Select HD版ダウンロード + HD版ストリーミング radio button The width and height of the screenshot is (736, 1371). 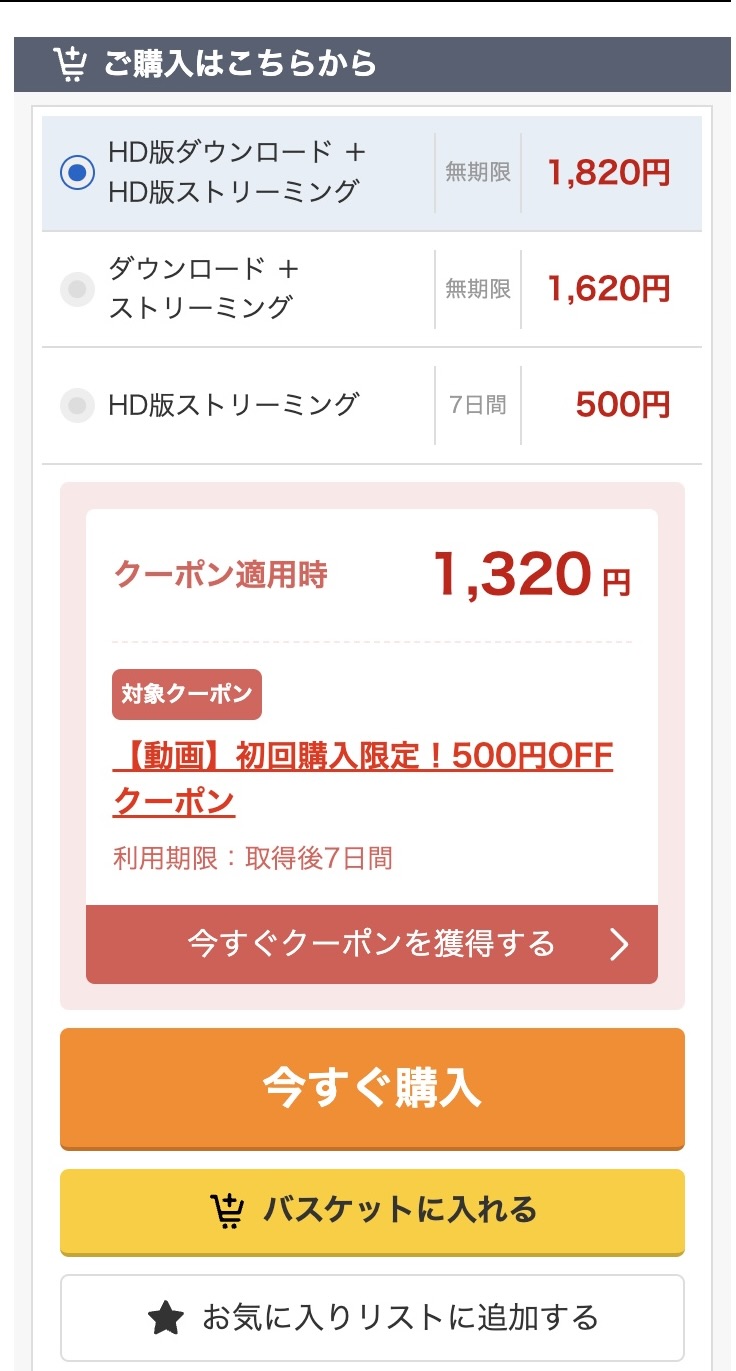pyautogui.click(x=77, y=173)
